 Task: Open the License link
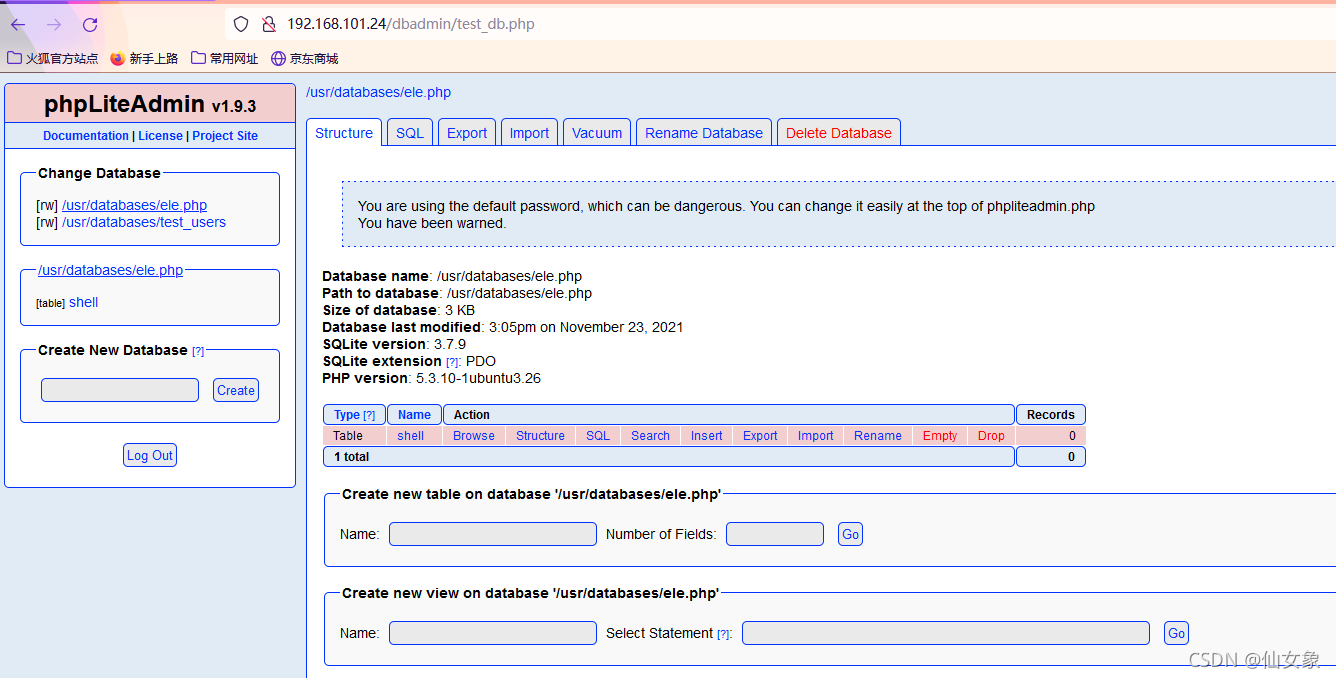tap(160, 136)
